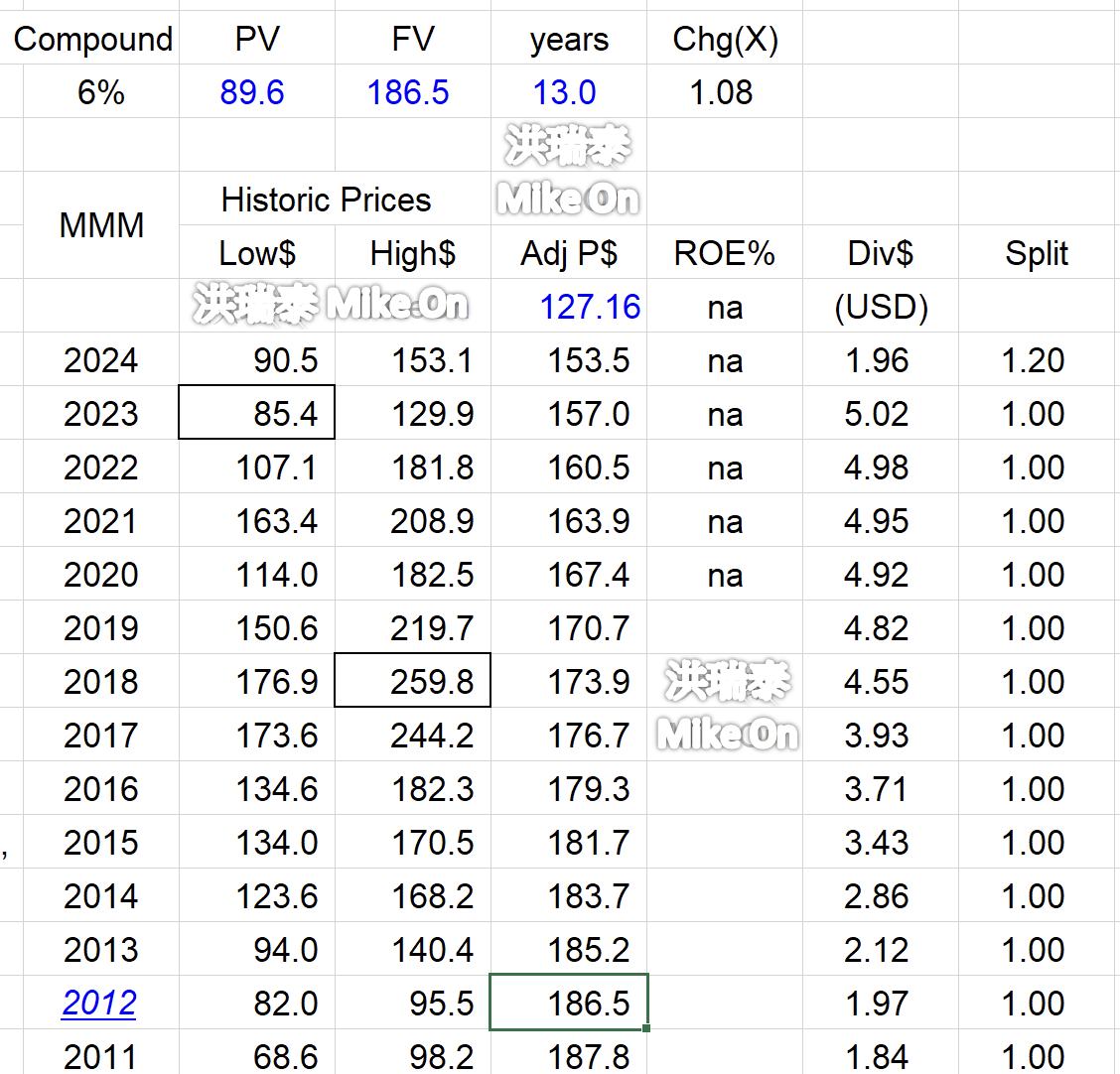Click the ROE% column header
1120x1074 pixels.
724,253
